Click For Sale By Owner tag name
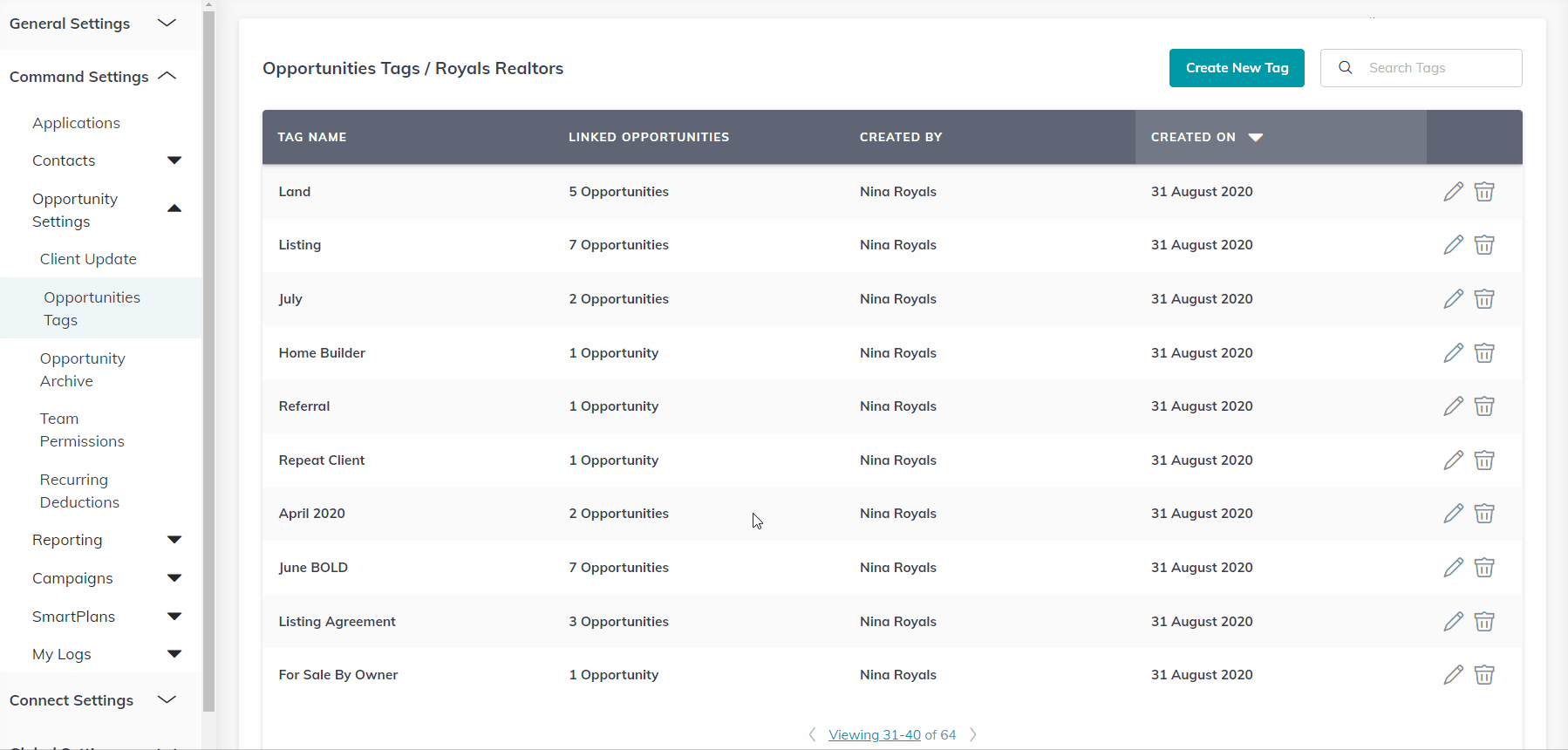Image resolution: width=1568 pixels, height=750 pixels. (x=338, y=675)
